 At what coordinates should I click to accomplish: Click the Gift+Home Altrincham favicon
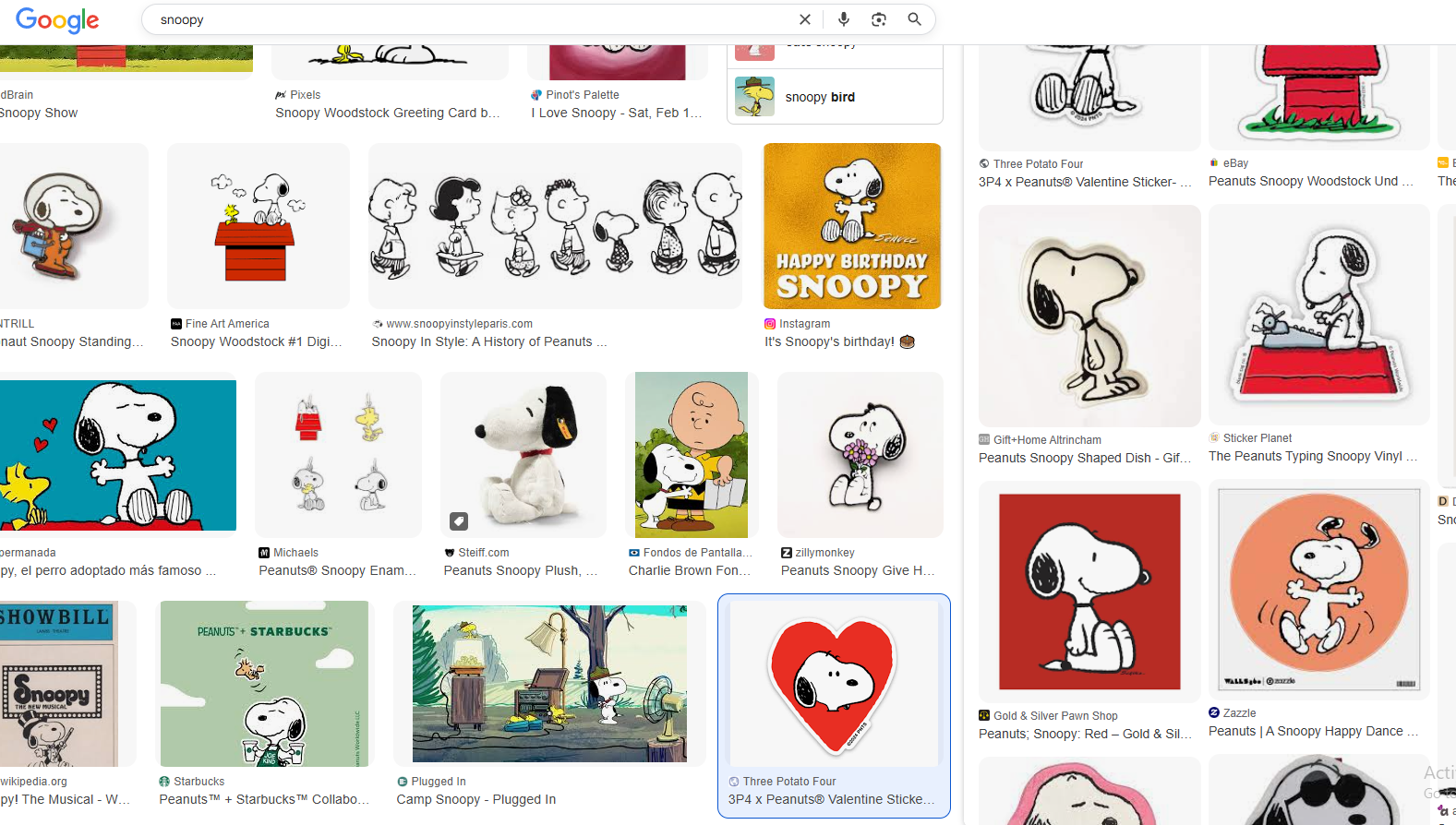pos(984,440)
